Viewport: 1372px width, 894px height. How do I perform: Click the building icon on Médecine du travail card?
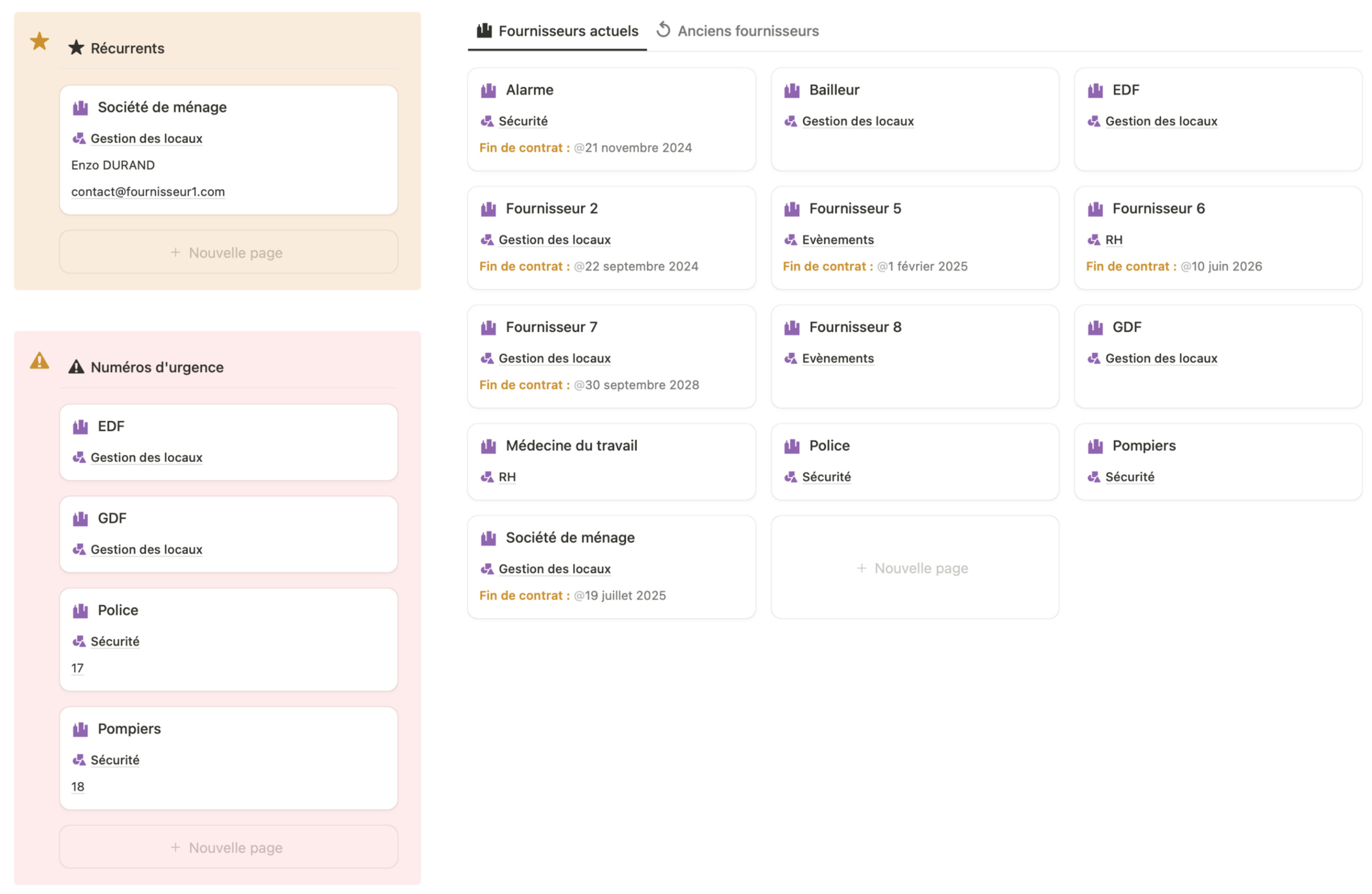(488, 446)
